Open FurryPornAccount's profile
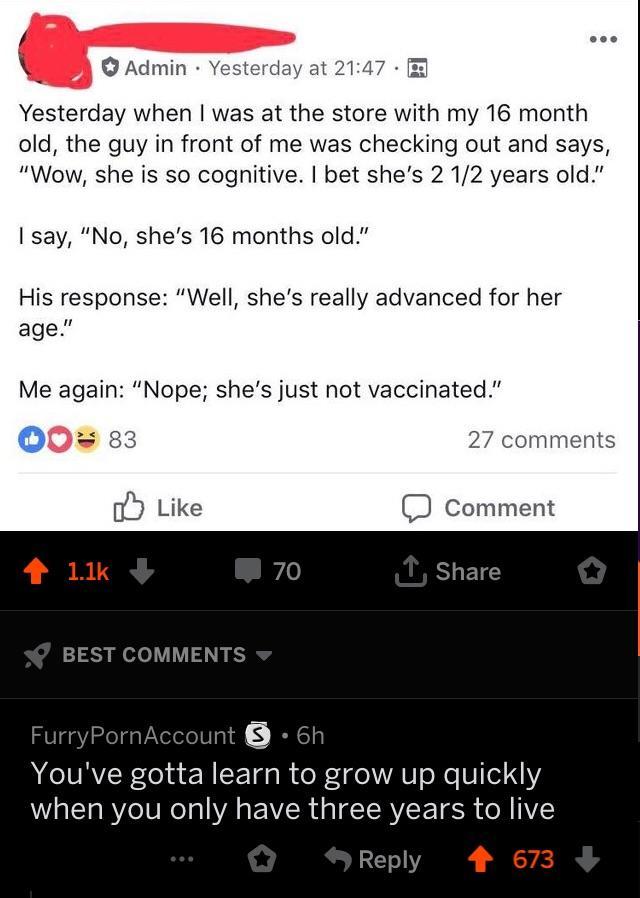The width and height of the screenshot is (640, 898). tap(133, 736)
